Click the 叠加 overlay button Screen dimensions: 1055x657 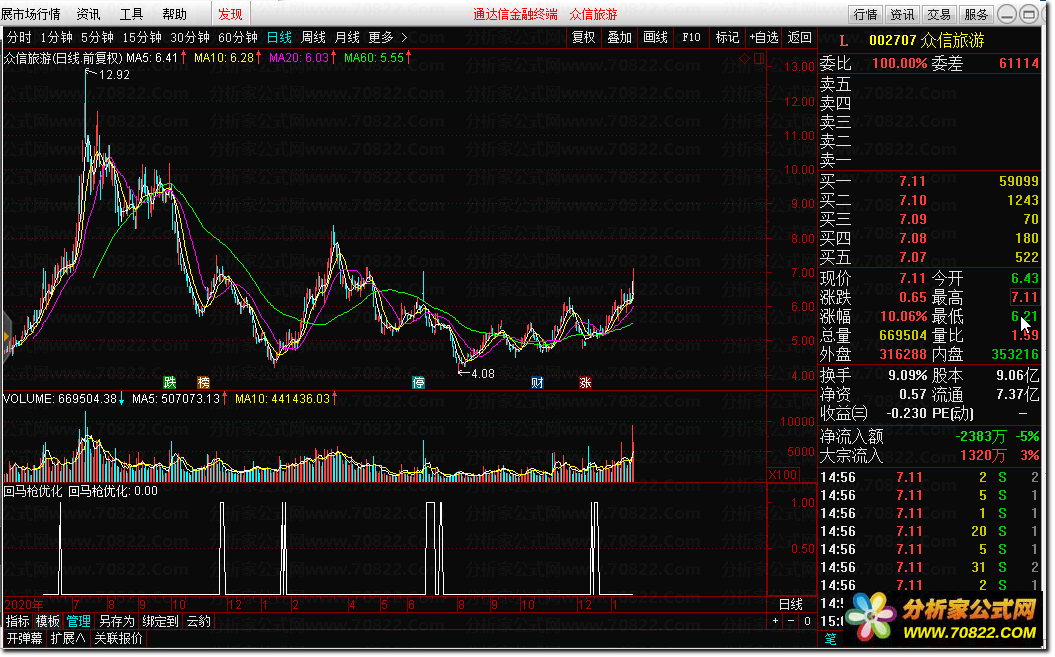(x=620, y=38)
